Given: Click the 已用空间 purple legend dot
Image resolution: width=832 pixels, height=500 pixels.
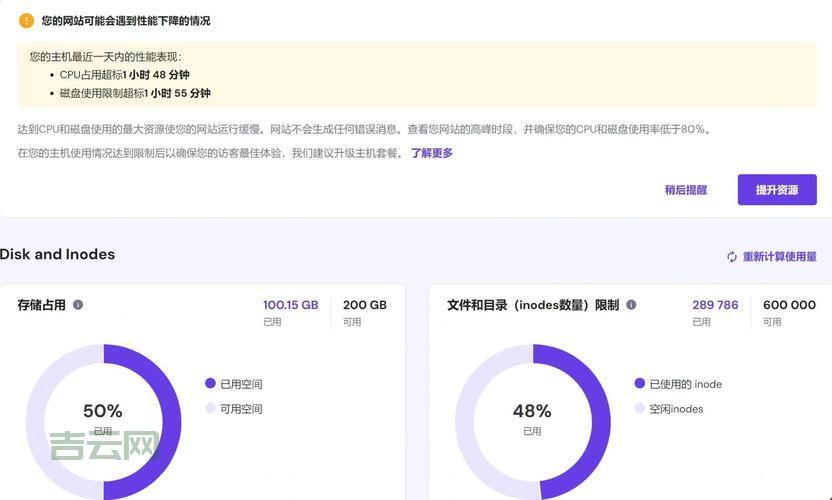Looking at the screenshot, I should click(210, 383).
